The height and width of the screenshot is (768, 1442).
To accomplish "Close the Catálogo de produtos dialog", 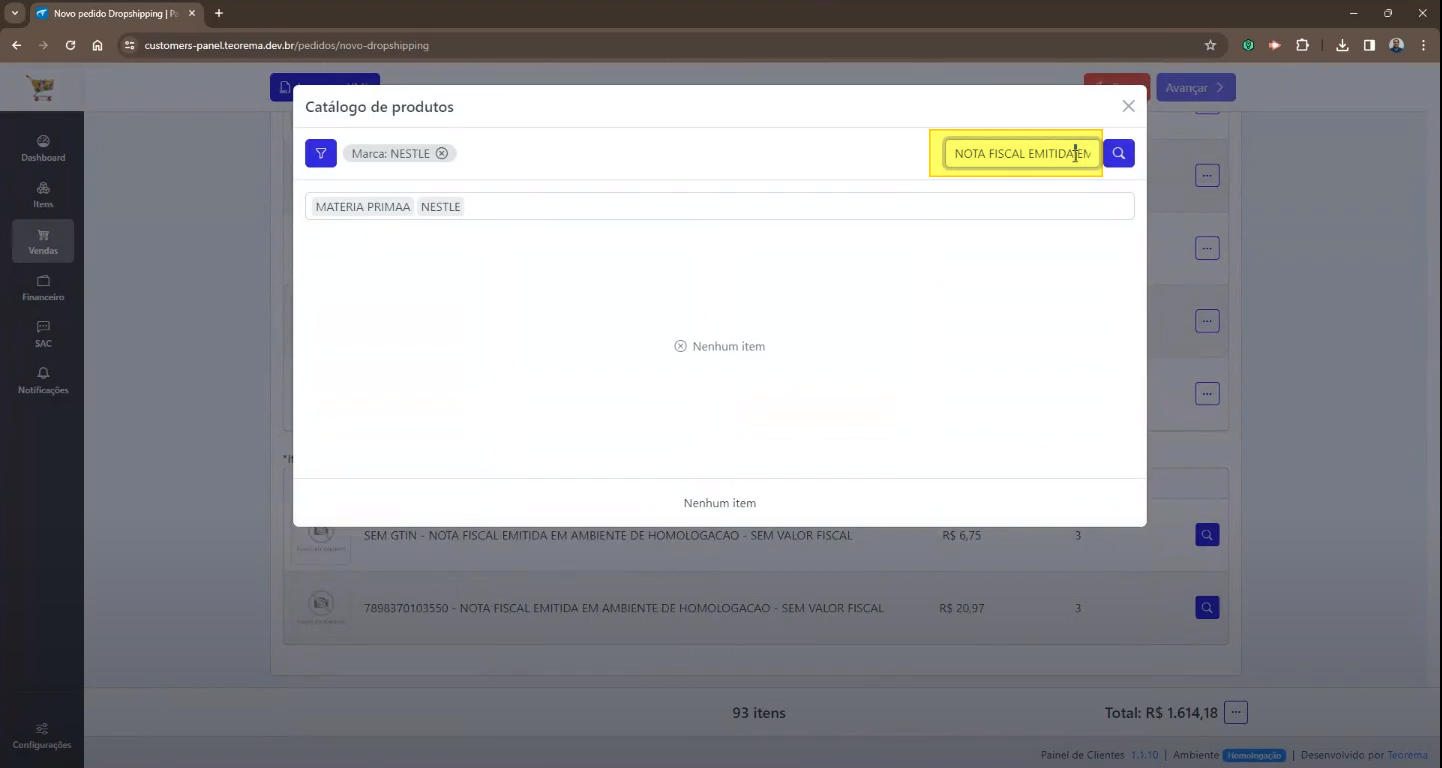I will point(1128,106).
